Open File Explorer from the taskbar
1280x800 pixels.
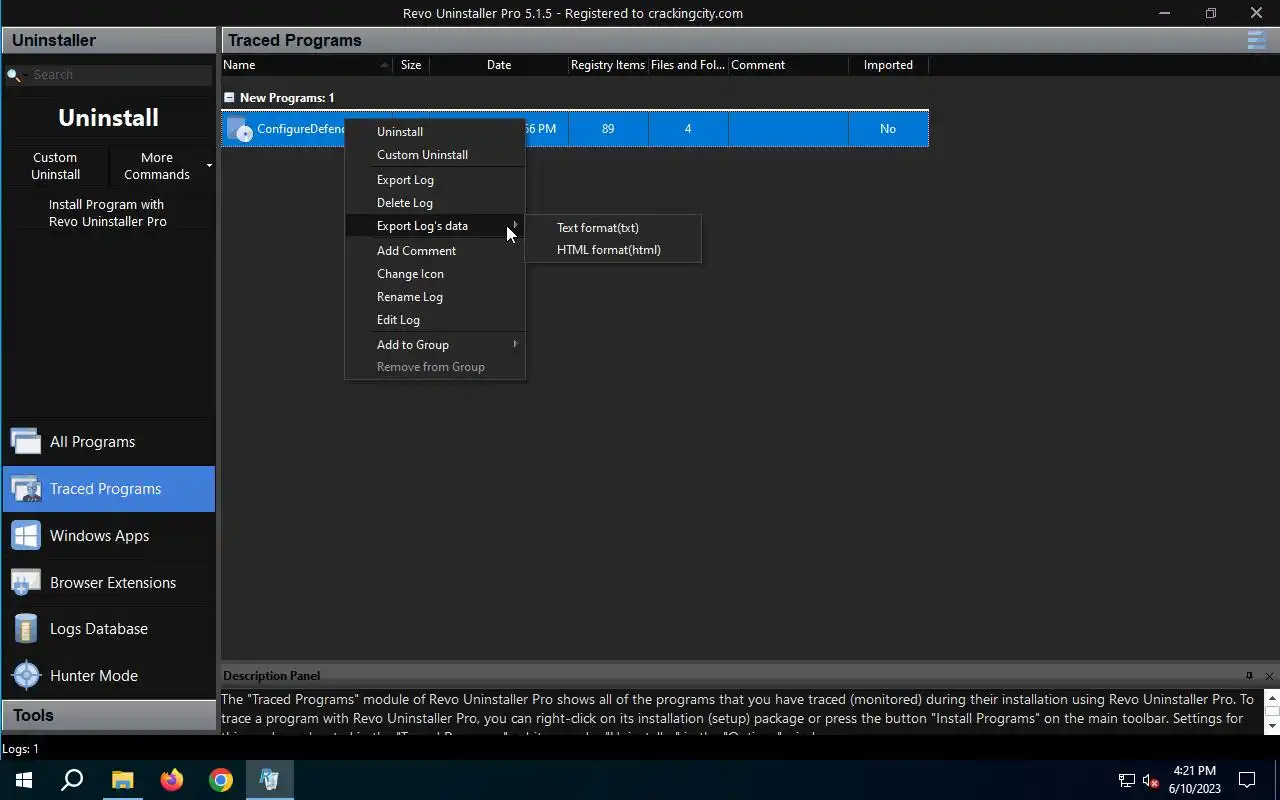point(122,780)
